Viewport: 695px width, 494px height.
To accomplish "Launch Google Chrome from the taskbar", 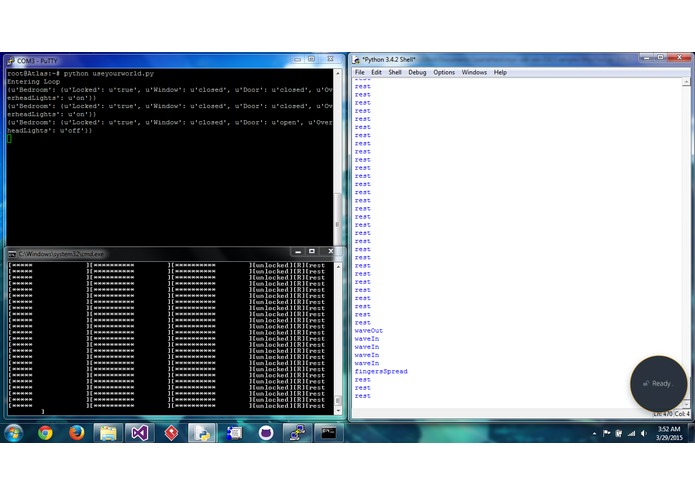I will pos(45,432).
